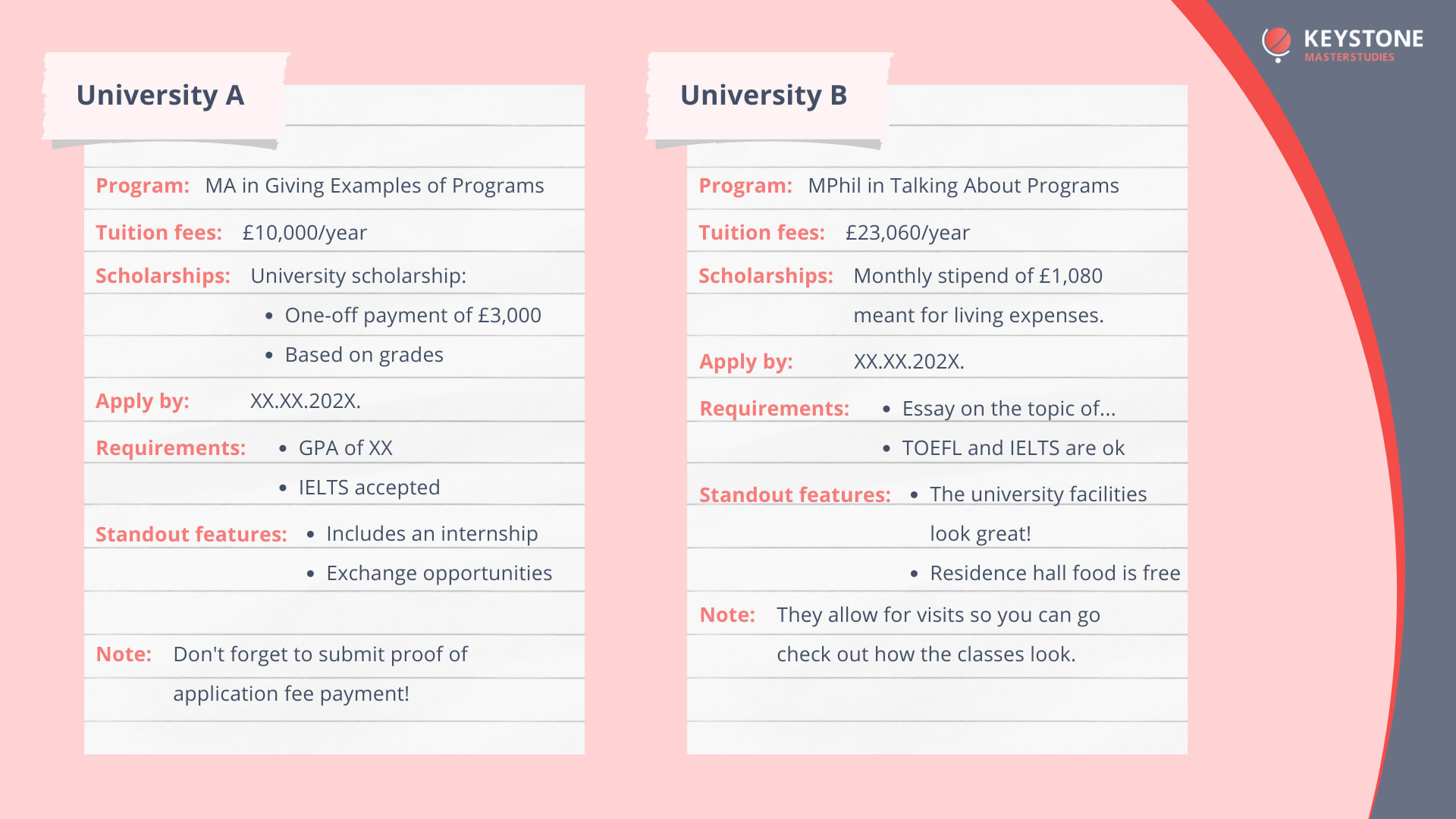Click the KEYSTONE brand name text

pos(1363,39)
